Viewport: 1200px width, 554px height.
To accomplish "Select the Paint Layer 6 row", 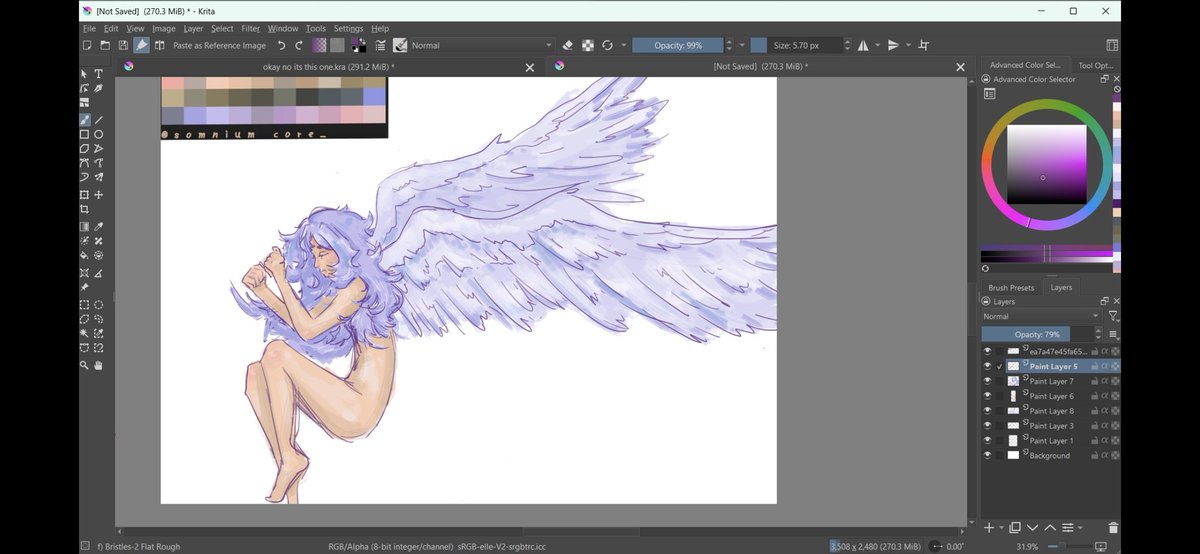I will click(1050, 396).
